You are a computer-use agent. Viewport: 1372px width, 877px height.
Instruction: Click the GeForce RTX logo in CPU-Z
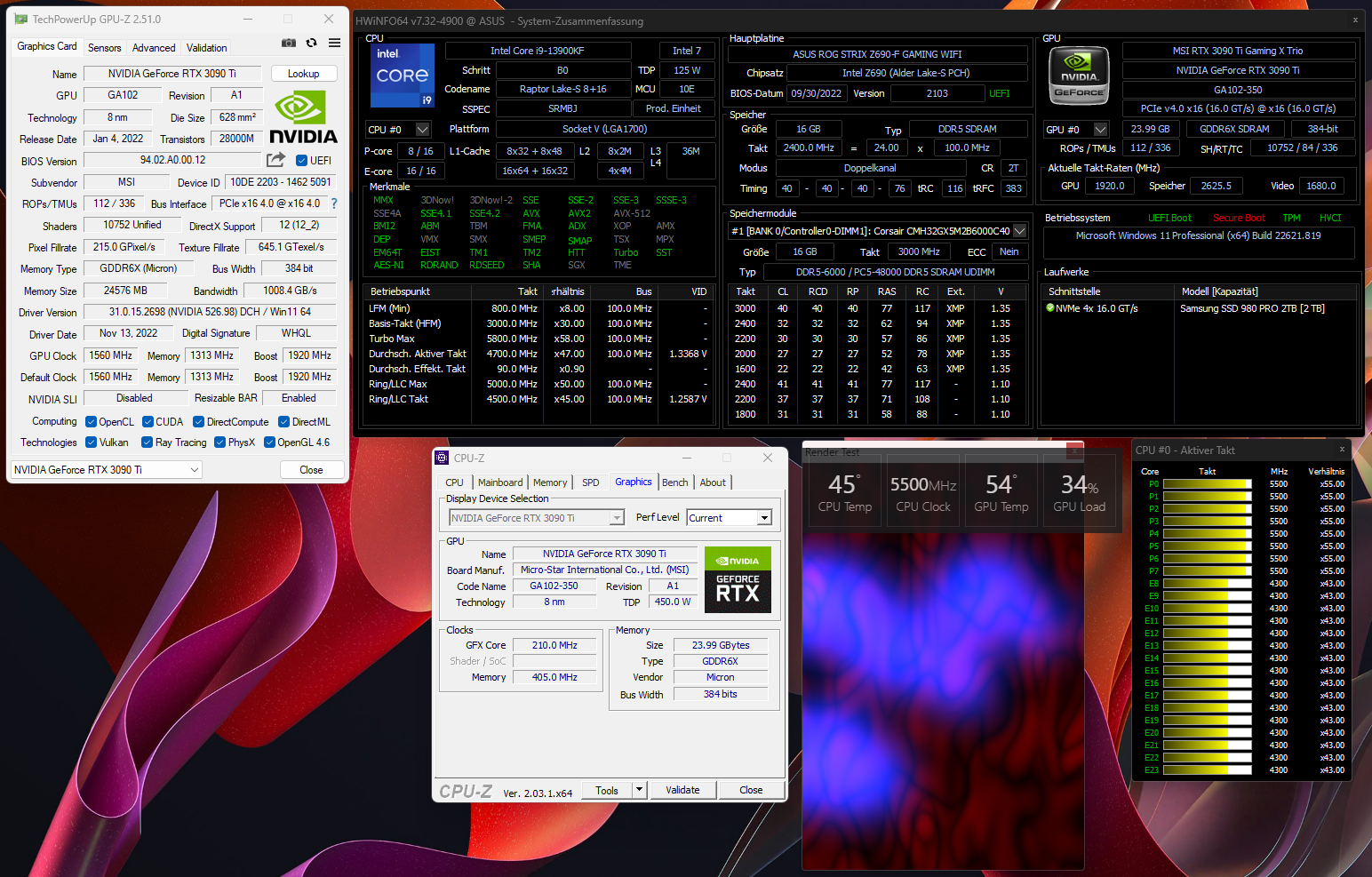738,580
